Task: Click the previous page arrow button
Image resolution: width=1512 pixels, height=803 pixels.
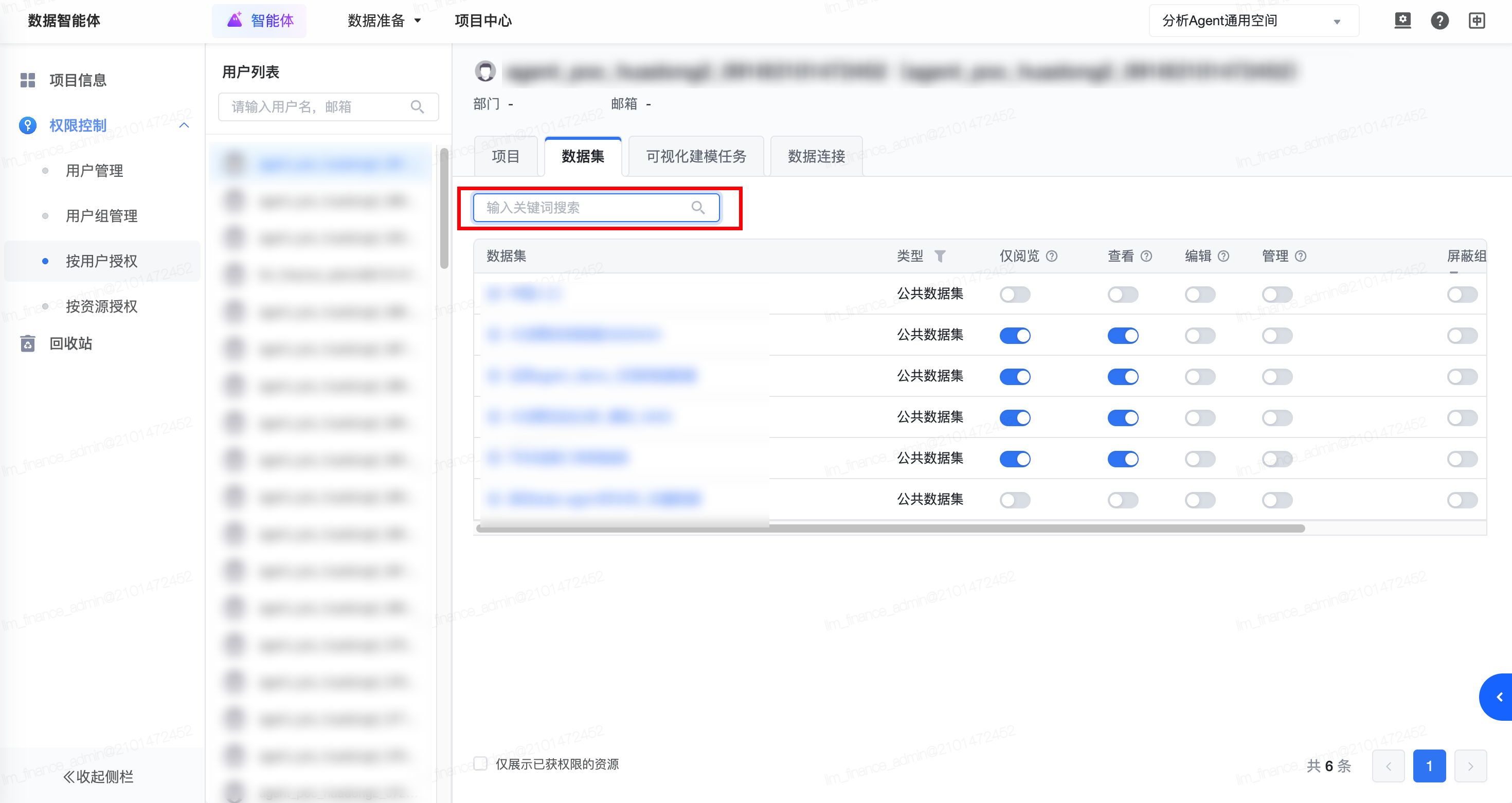Action: point(1388,765)
